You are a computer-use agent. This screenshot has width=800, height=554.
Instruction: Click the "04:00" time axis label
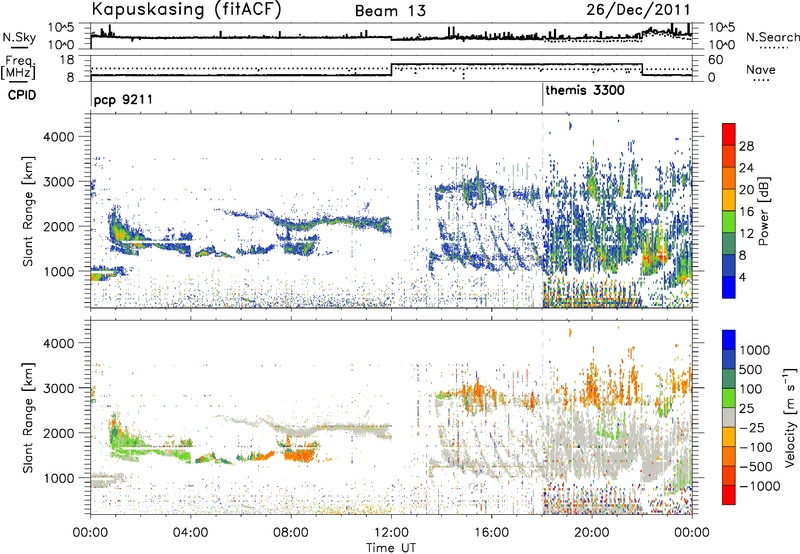pyautogui.click(x=190, y=533)
